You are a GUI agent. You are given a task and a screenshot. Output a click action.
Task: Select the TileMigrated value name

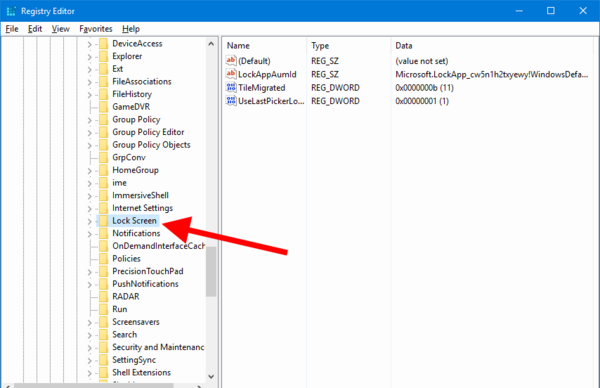tap(262, 88)
